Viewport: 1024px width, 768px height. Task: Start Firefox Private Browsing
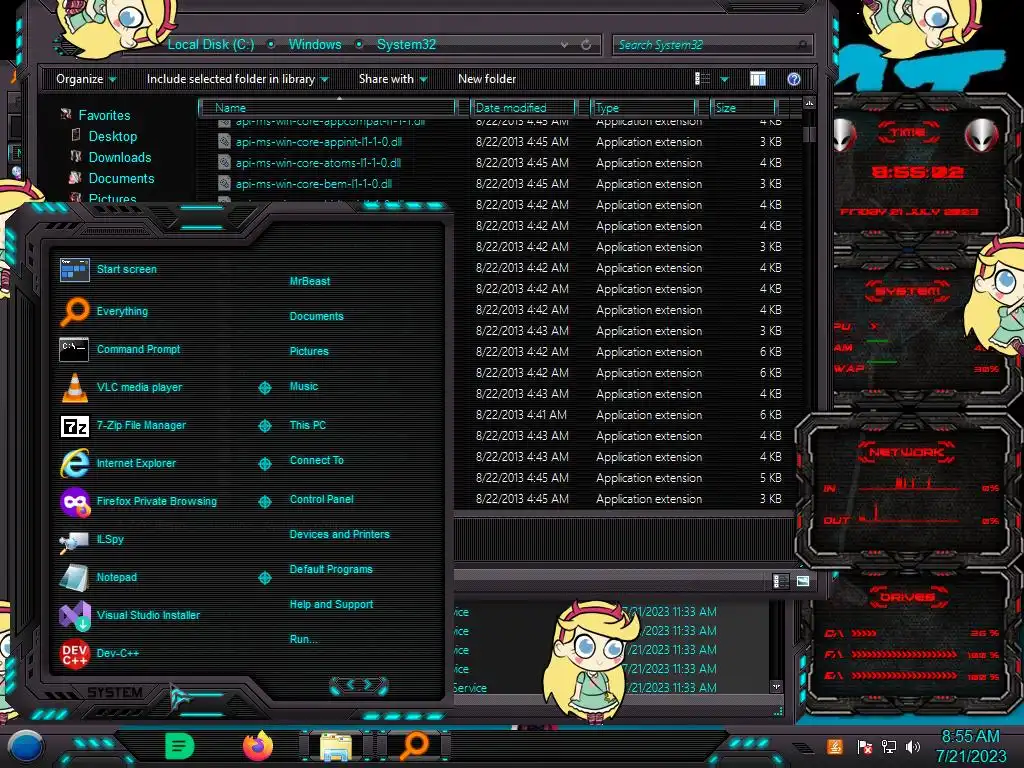pyautogui.click(x=138, y=502)
